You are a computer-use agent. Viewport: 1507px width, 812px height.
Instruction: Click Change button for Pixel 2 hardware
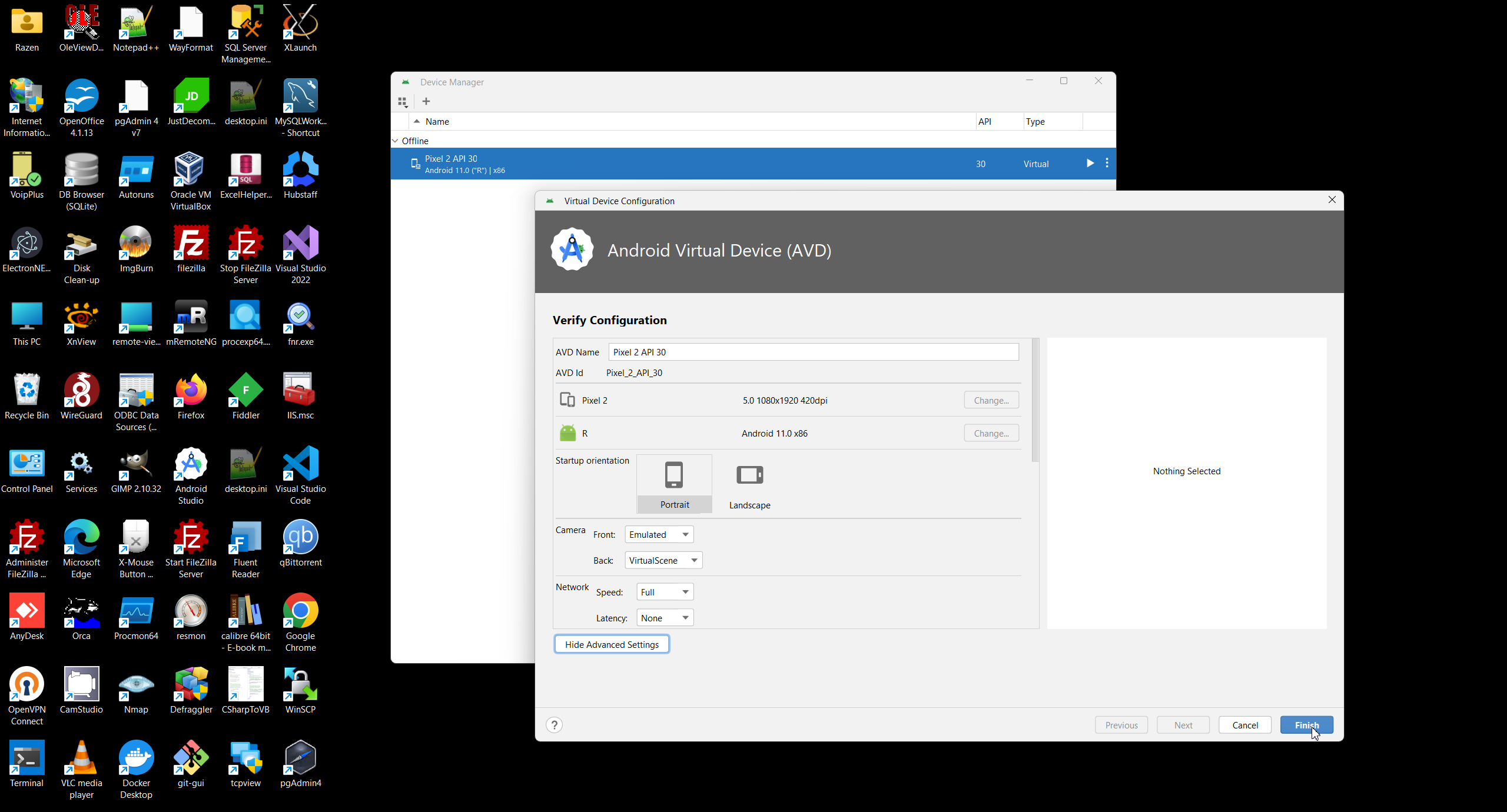tap(991, 400)
